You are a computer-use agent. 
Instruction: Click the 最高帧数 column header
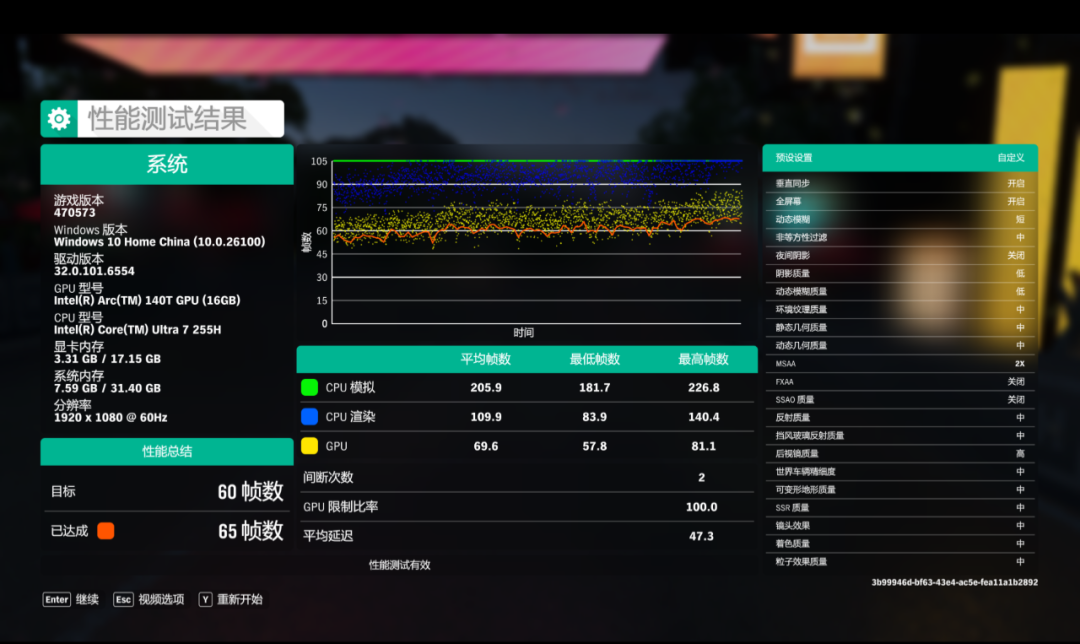pos(703,359)
